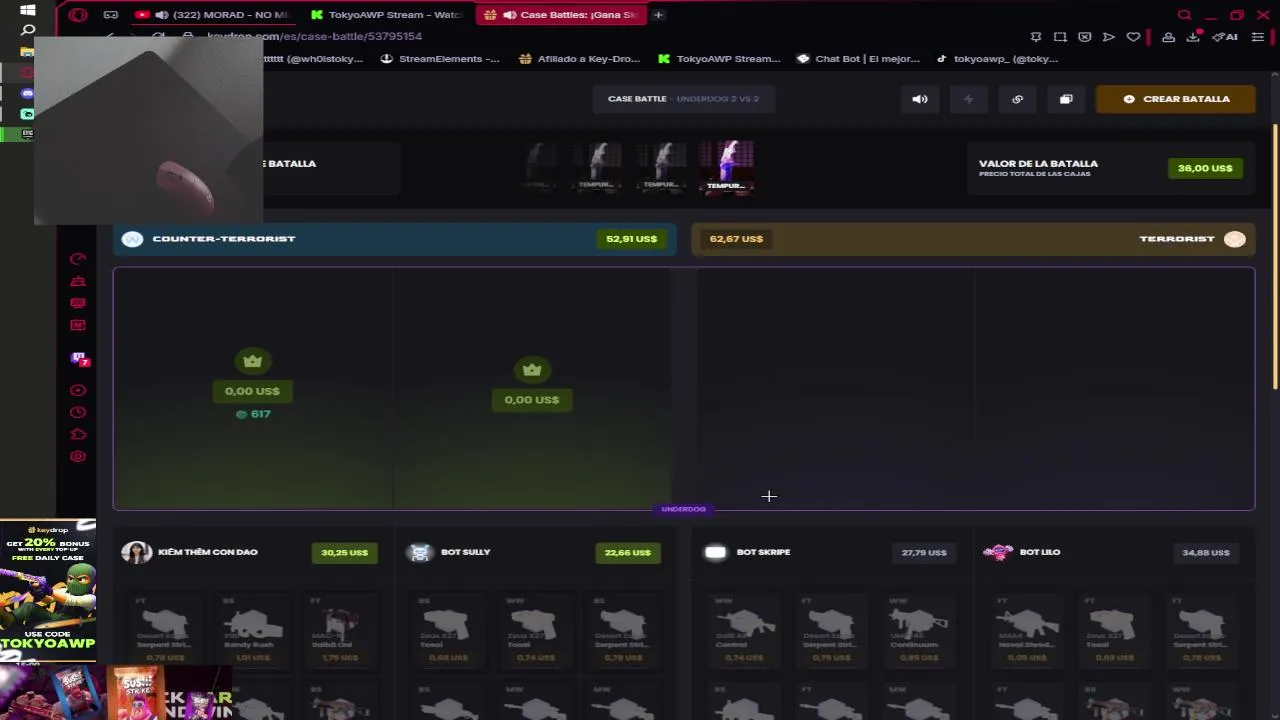
Task: Select the highlighted purple case thumbnail
Action: 726,166
